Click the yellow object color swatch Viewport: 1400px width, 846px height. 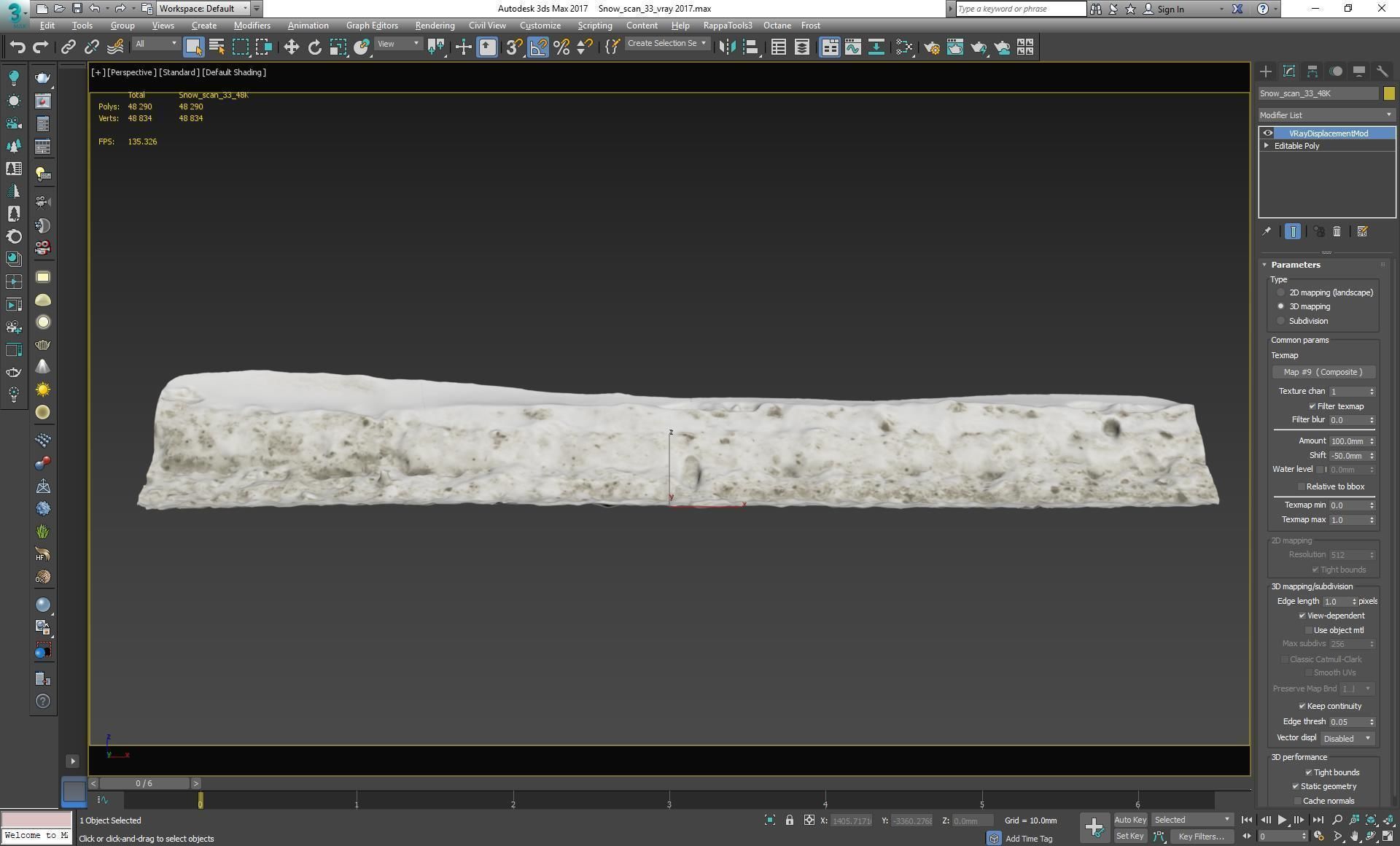coord(1388,93)
